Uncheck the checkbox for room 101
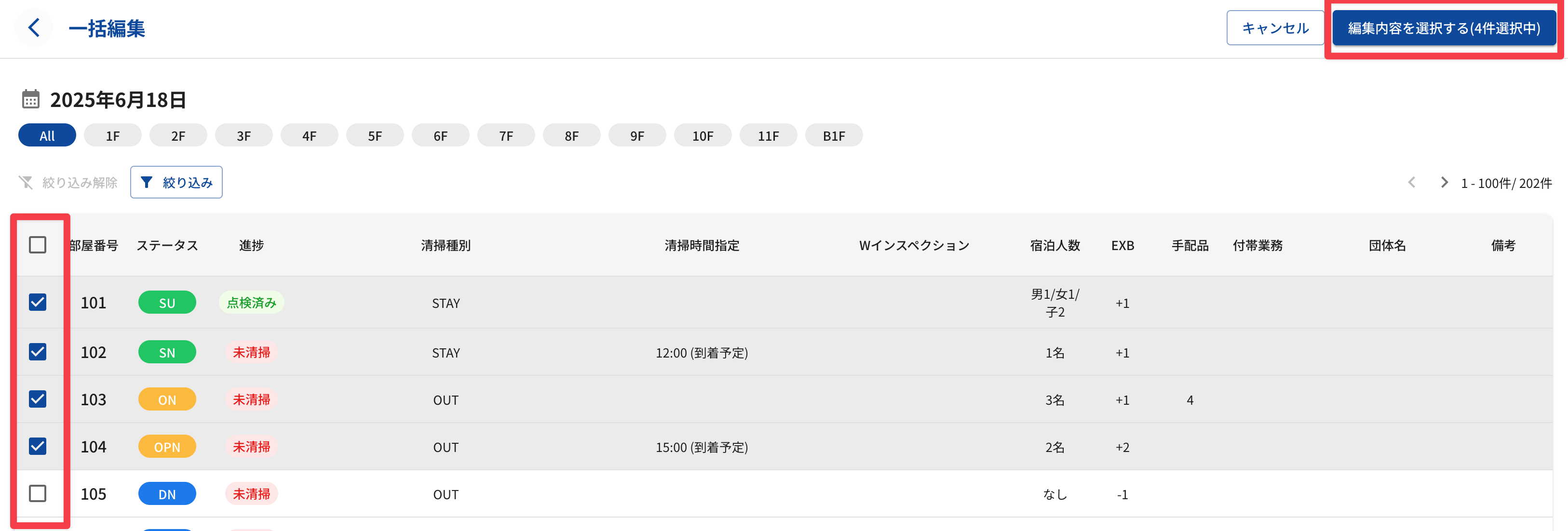This screenshot has height=531, width=1568. tap(38, 302)
